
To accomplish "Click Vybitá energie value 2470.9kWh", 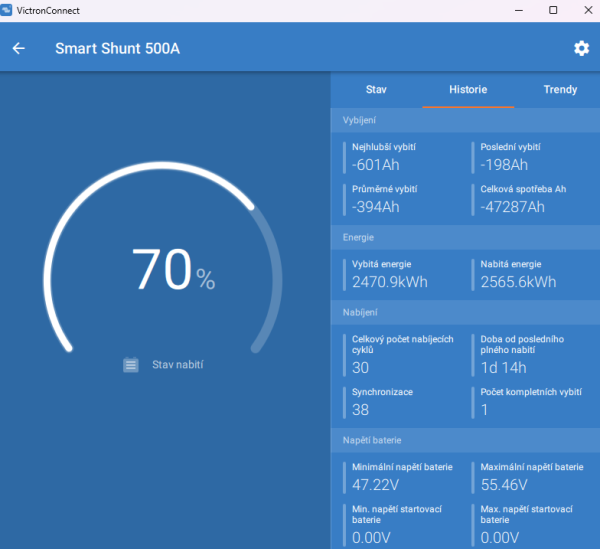I will [x=390, y=282].
